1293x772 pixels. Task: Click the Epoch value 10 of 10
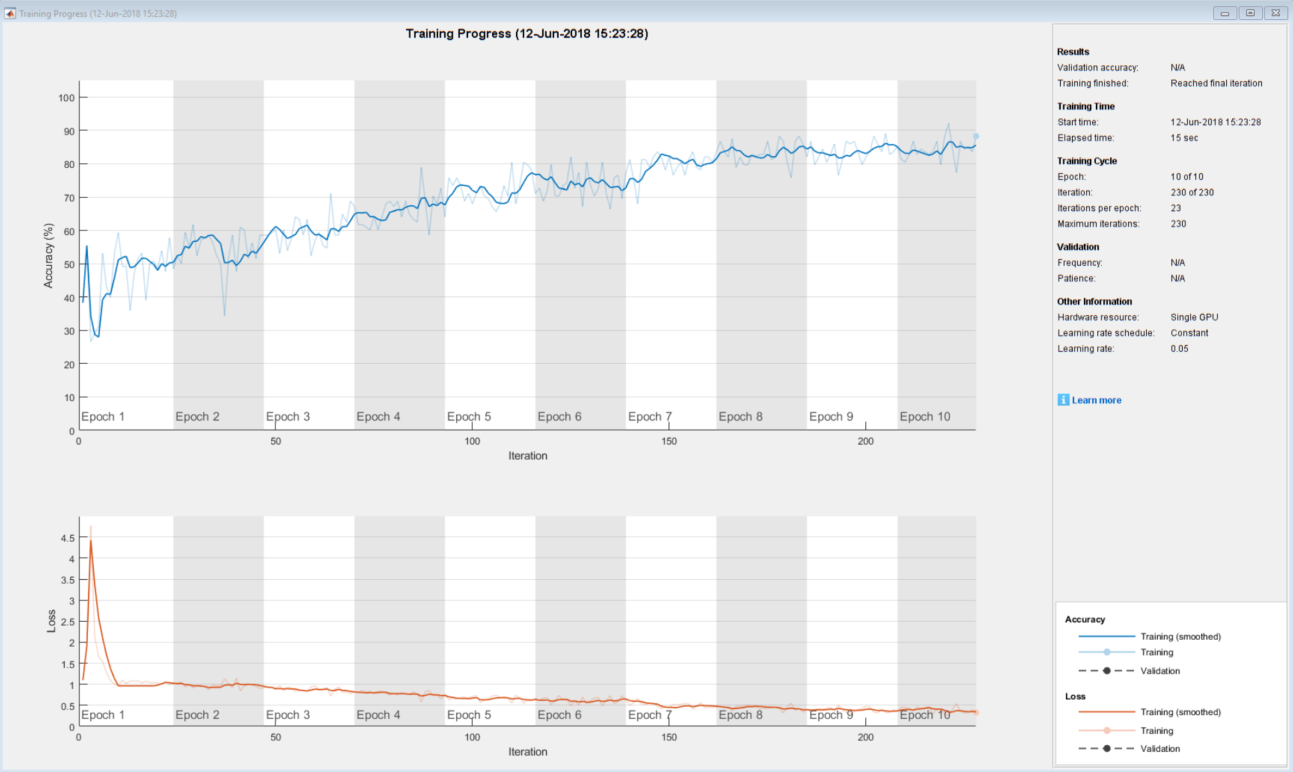coord(1187,177)
